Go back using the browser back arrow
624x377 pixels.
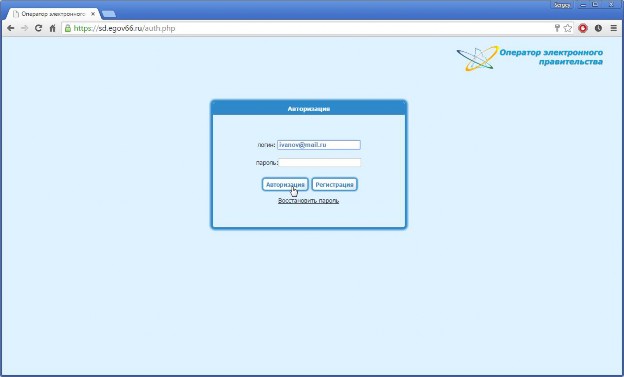click(11, 28)
